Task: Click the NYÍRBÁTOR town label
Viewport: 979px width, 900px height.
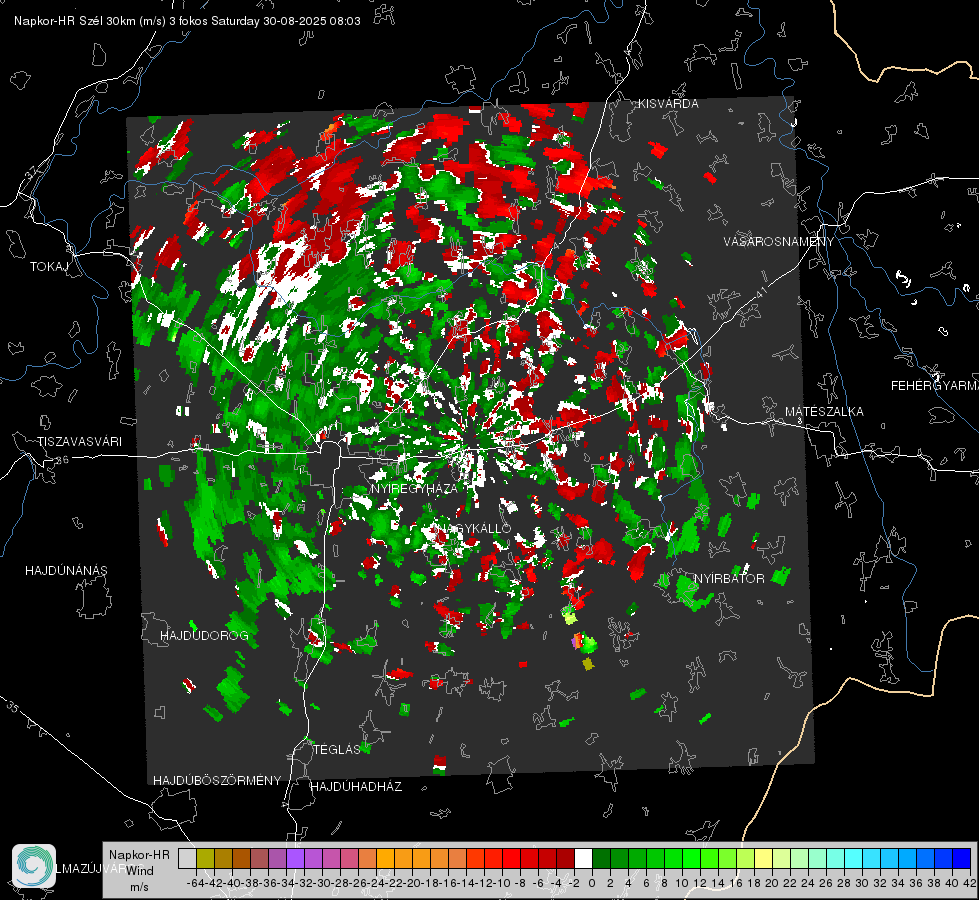Action: point(729,578)
